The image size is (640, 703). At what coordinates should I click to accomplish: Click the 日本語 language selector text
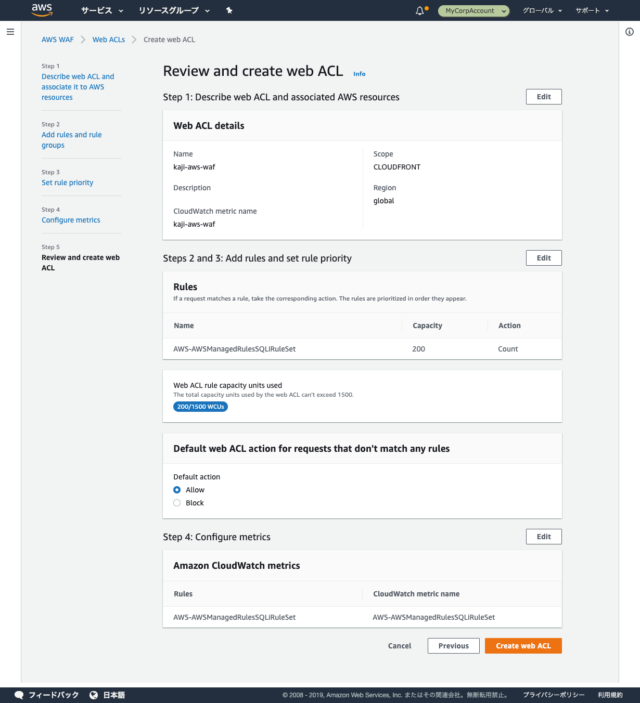pos(114,695)
